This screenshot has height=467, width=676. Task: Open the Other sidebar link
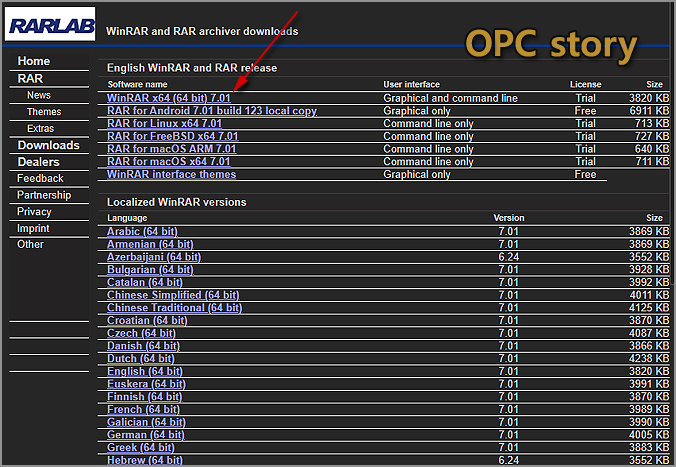coord(30,244)
